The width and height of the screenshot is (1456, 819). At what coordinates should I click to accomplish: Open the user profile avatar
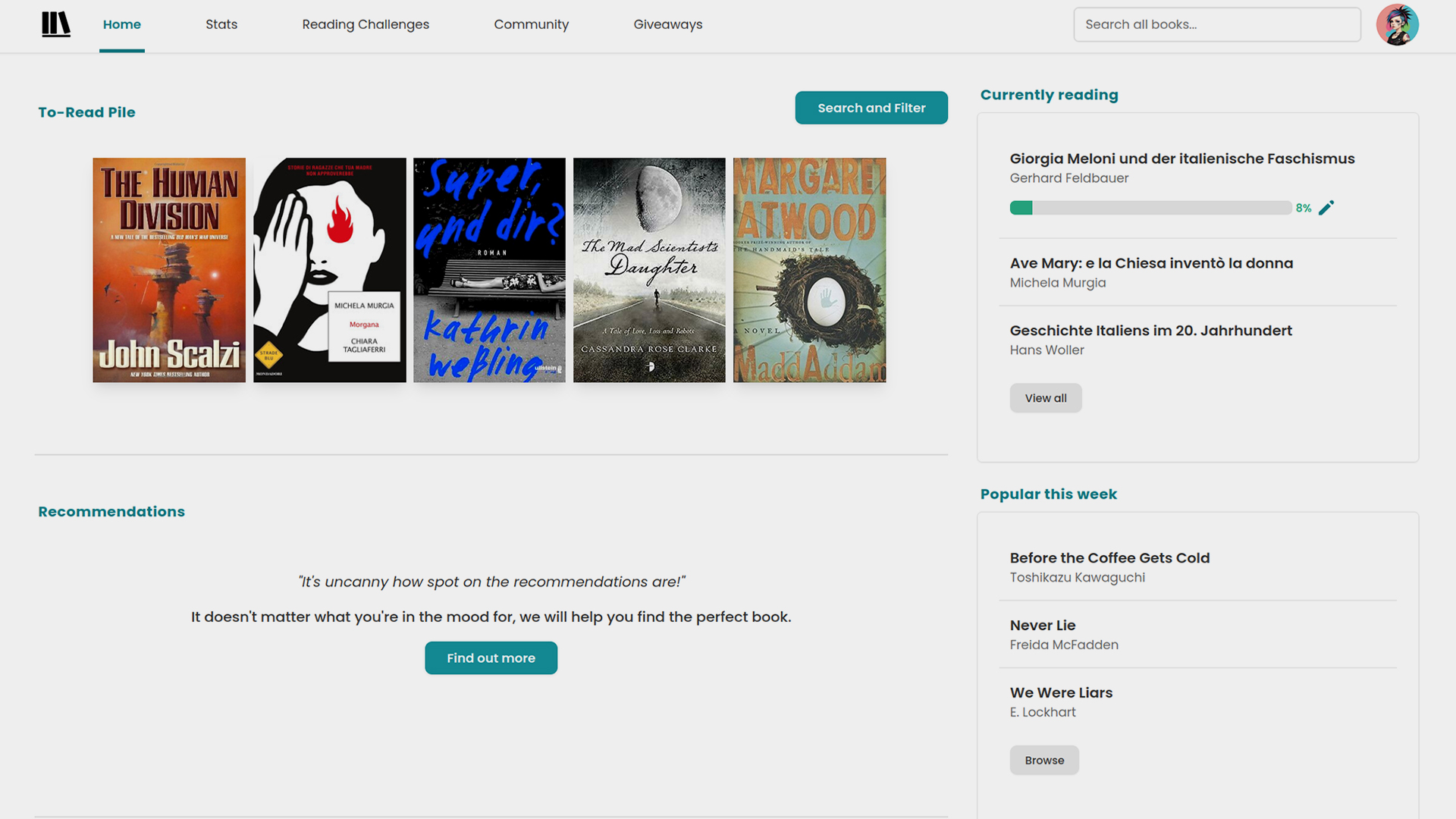pyautogui.click(x=1397, y=24)
